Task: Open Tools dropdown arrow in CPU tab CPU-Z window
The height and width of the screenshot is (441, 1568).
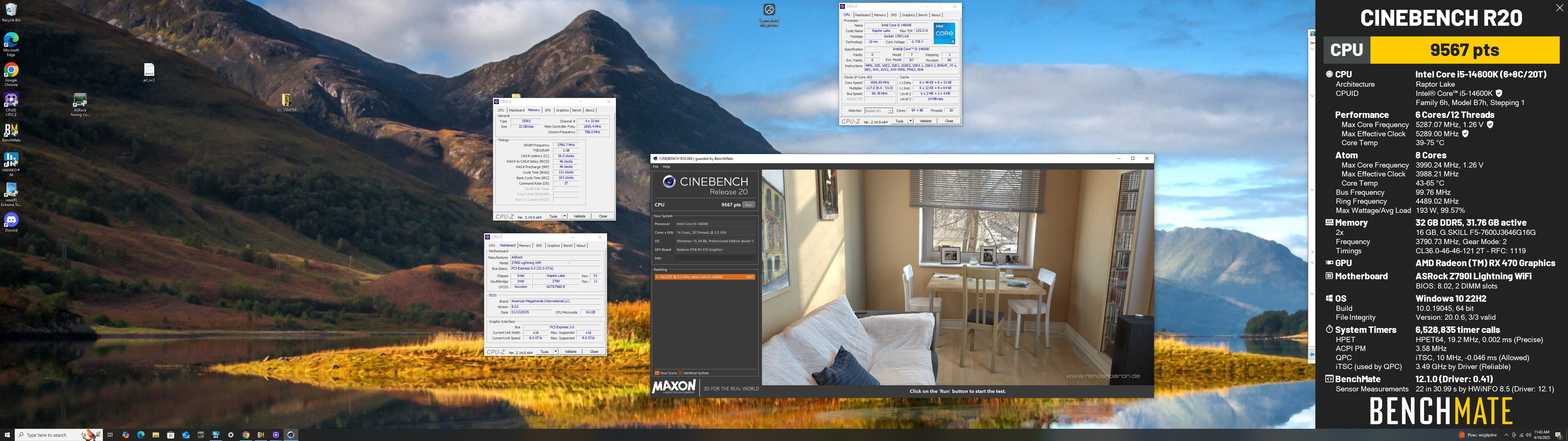Action: [910, 121]
